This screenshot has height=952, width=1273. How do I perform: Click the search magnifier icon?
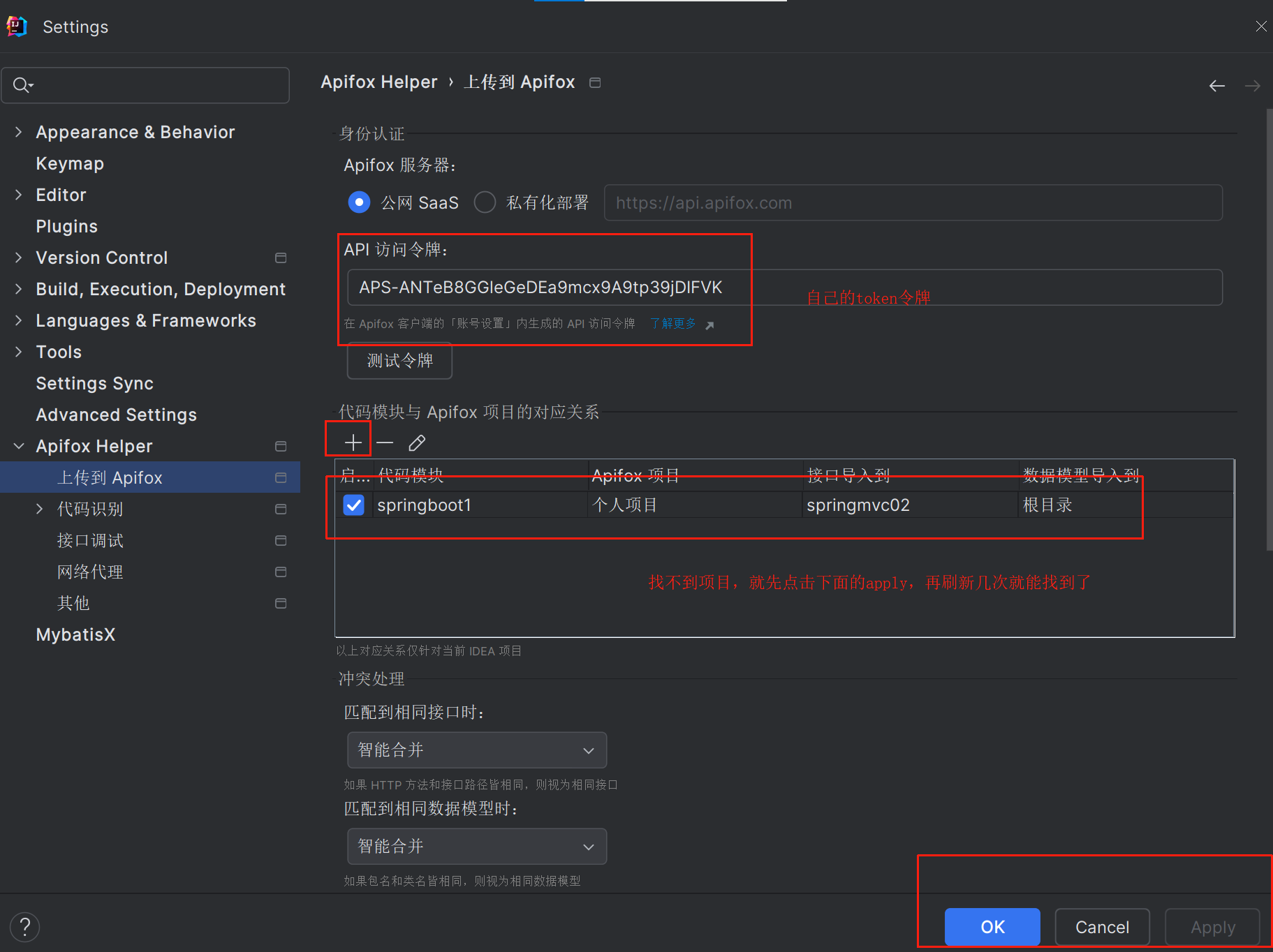pos(23,85)
